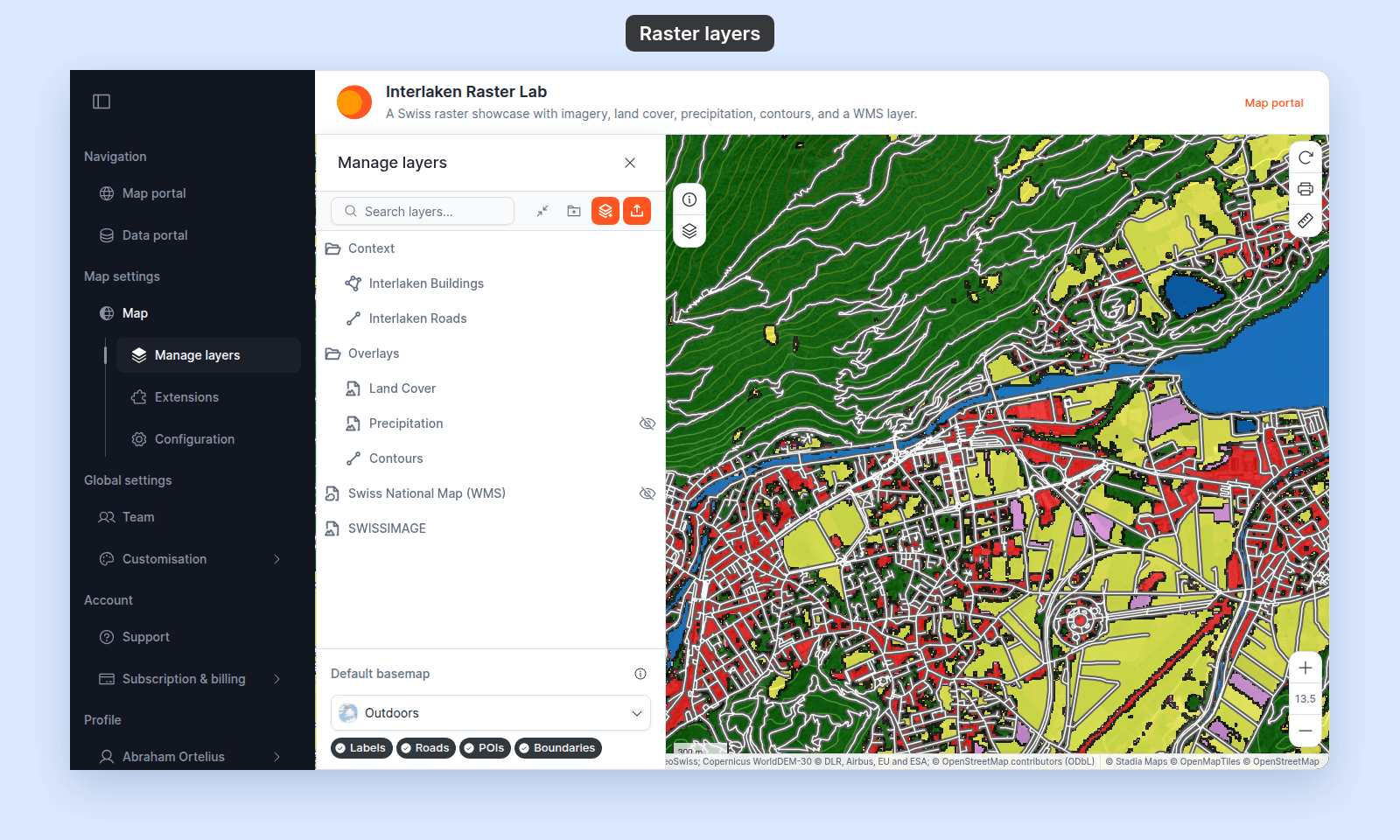This screenshot has height=840, width=1400.
Task: Open the Outdoors basemap dropdown
Action: [x=491, y=713]
